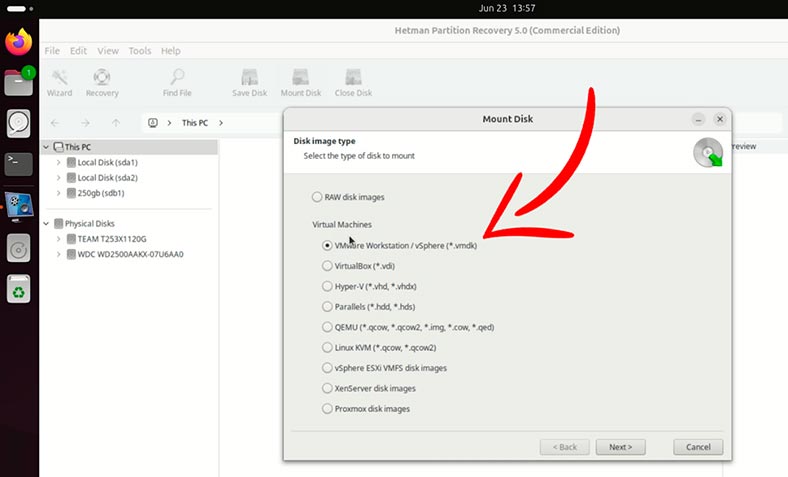Collapse the This PC tree node
This screenshot has width=788, height=477.
pyautogui.click(x=46, y=147)
